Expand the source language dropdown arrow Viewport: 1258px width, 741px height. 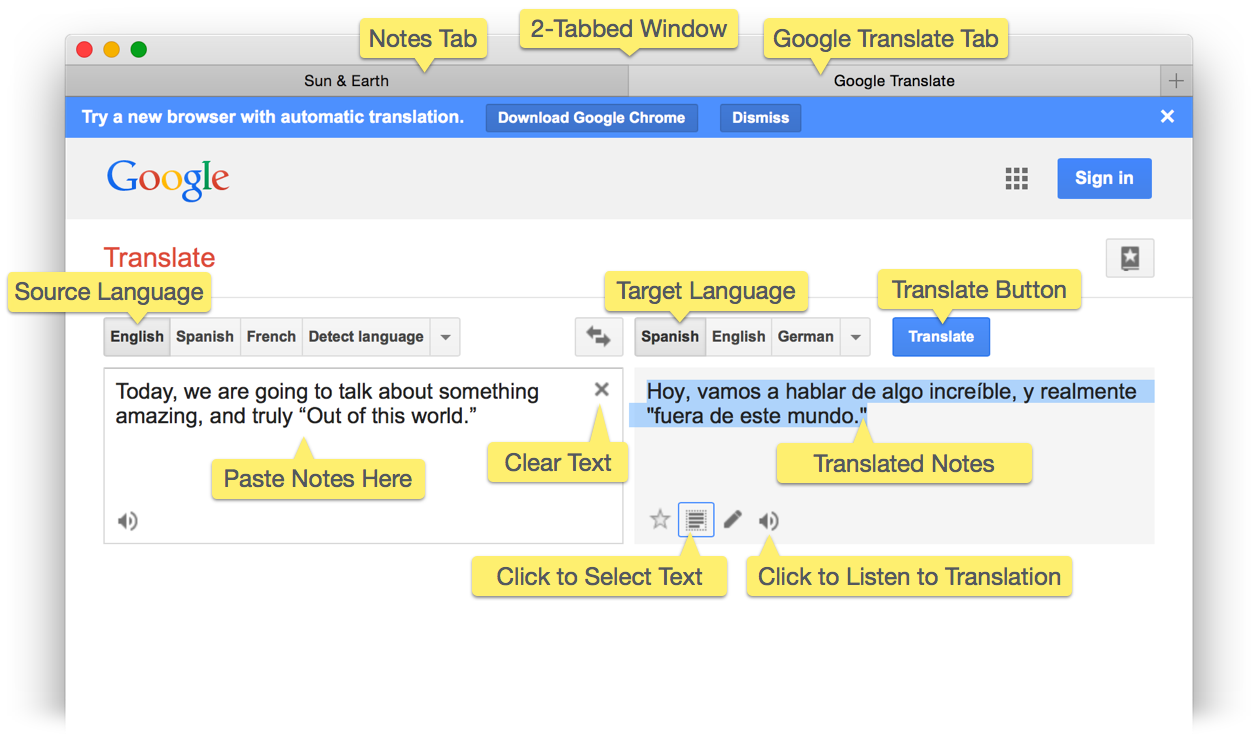coord(446,337)
